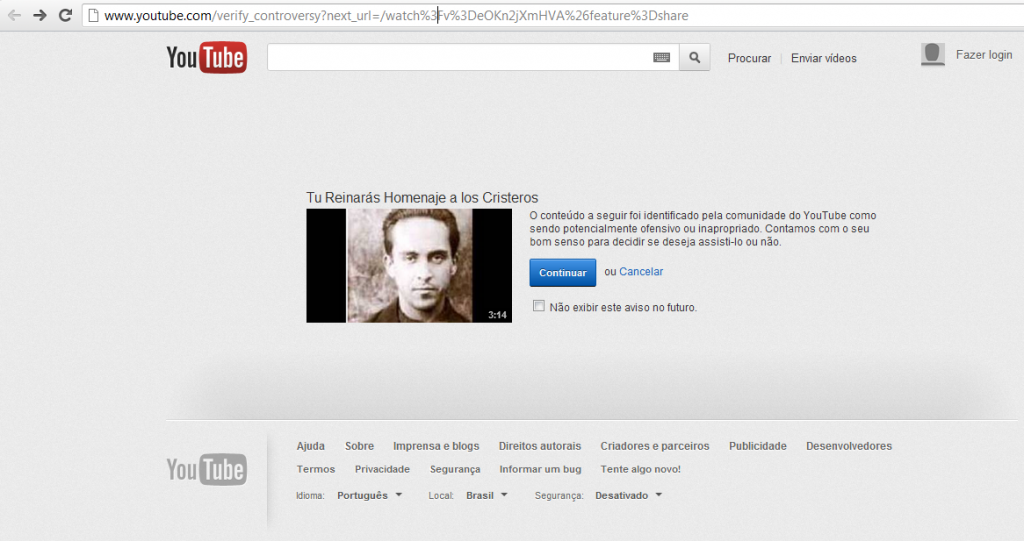Click the video title Tu Reinarás Homenaje a los Cristeros
This screenshot has height=541, width=1024.
422,197
